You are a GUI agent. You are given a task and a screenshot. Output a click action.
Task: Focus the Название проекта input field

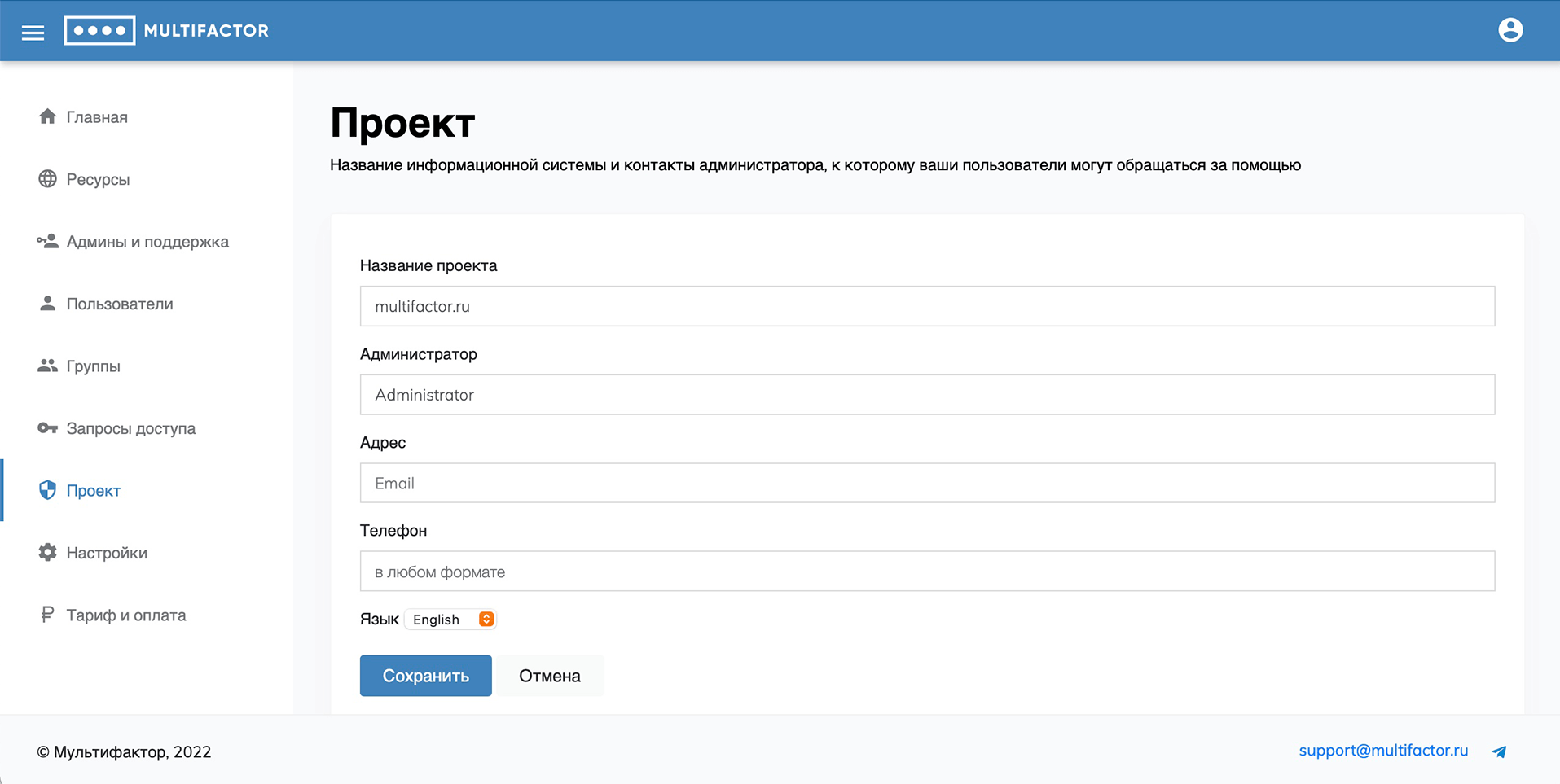click(x=927, y=306)
